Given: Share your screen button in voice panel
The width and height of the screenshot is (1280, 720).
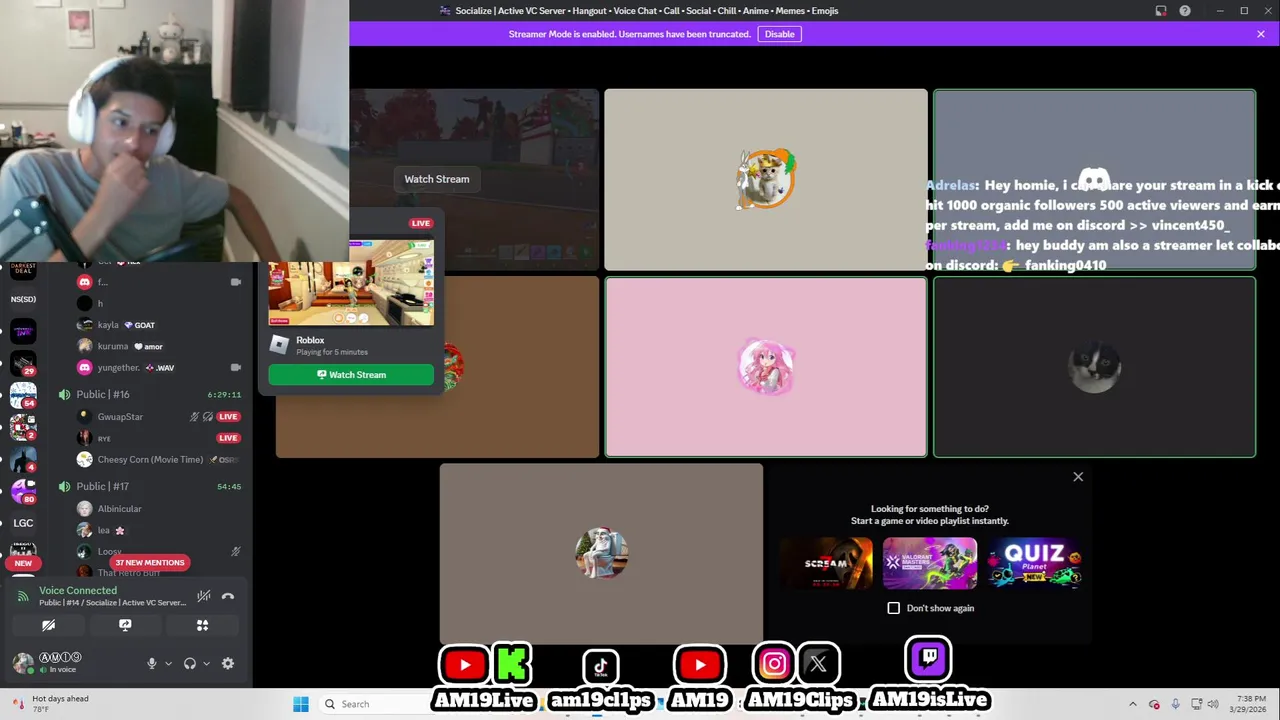Looking at the screenshot, I should click(125, 625).
